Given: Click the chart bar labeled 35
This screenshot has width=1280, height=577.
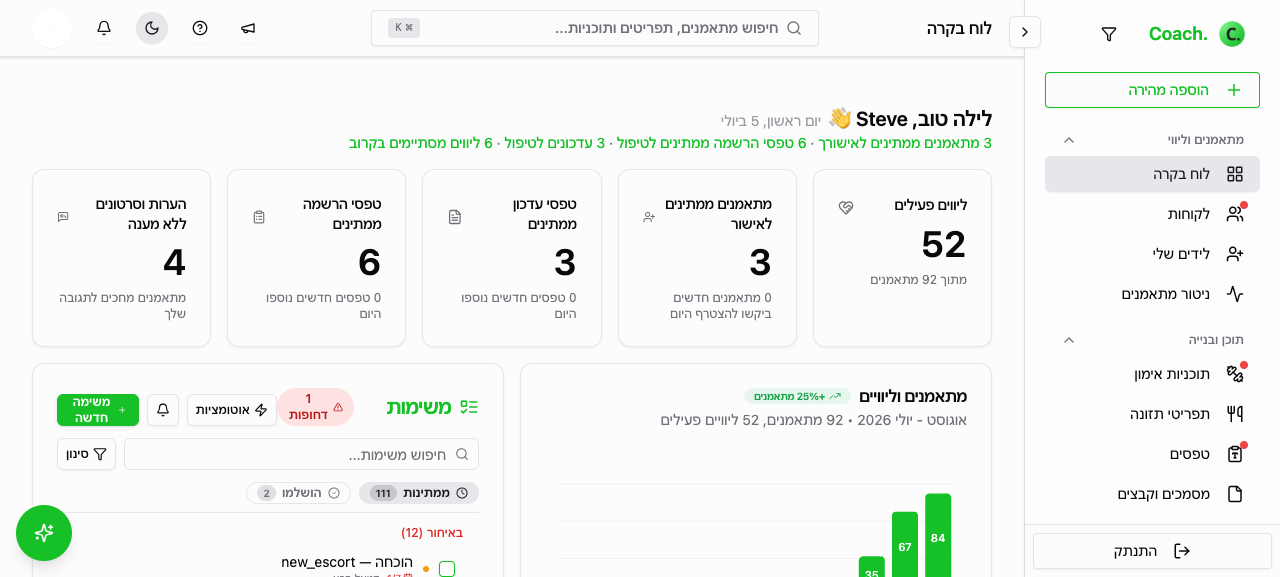Looking at the screenshot, I should point(872,567).
